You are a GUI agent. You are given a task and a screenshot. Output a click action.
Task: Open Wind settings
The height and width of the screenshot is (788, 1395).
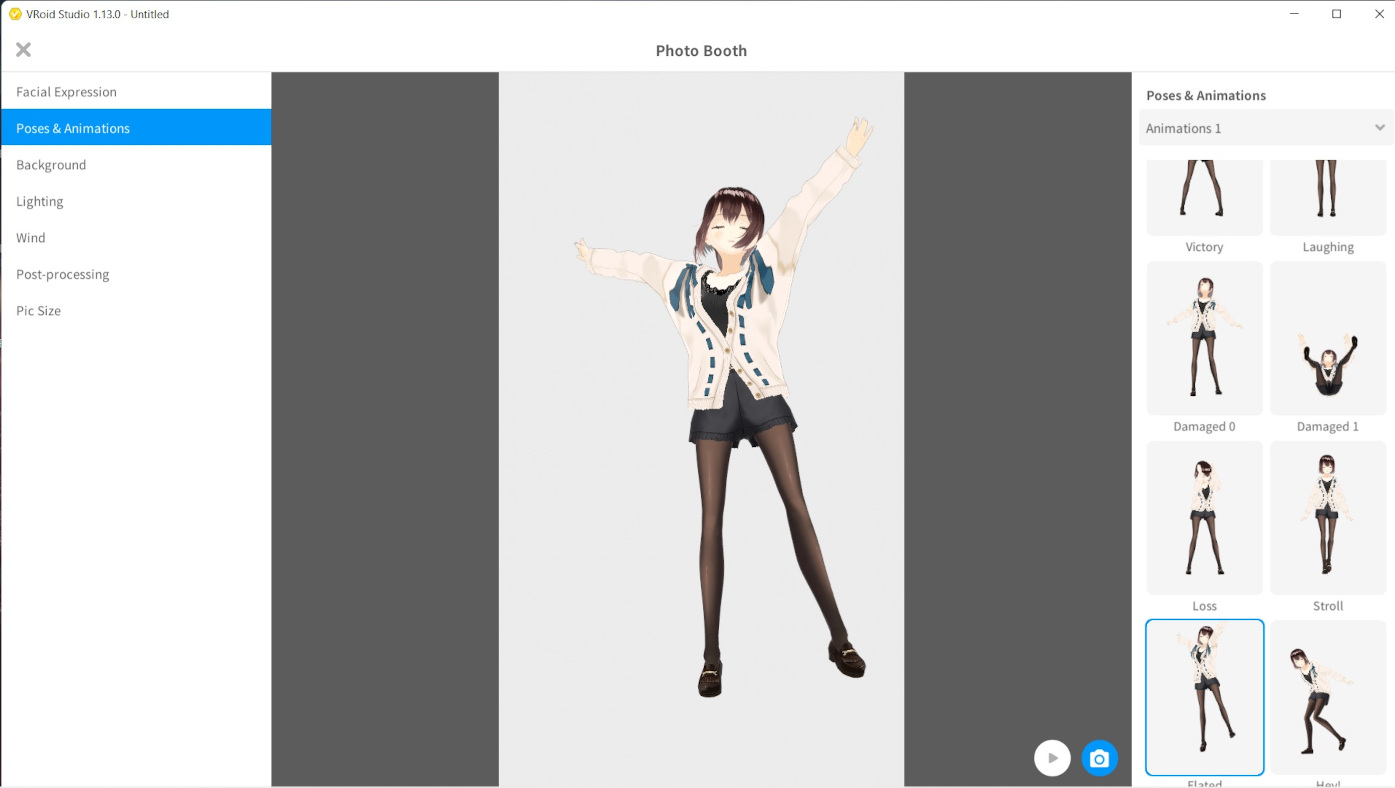30,237
